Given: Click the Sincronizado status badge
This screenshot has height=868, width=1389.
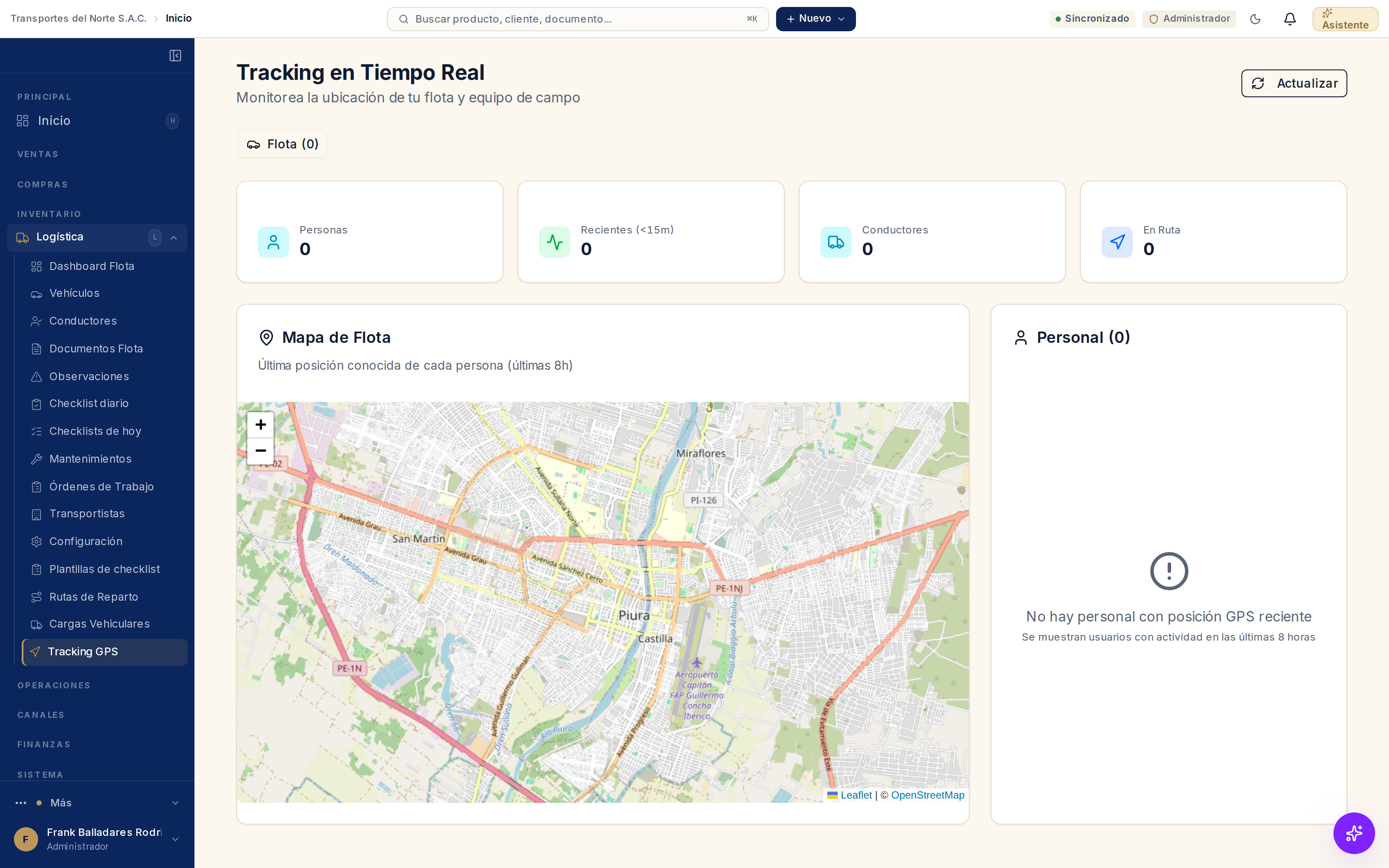Looking at the screenshot, I should coord(1092,19).
